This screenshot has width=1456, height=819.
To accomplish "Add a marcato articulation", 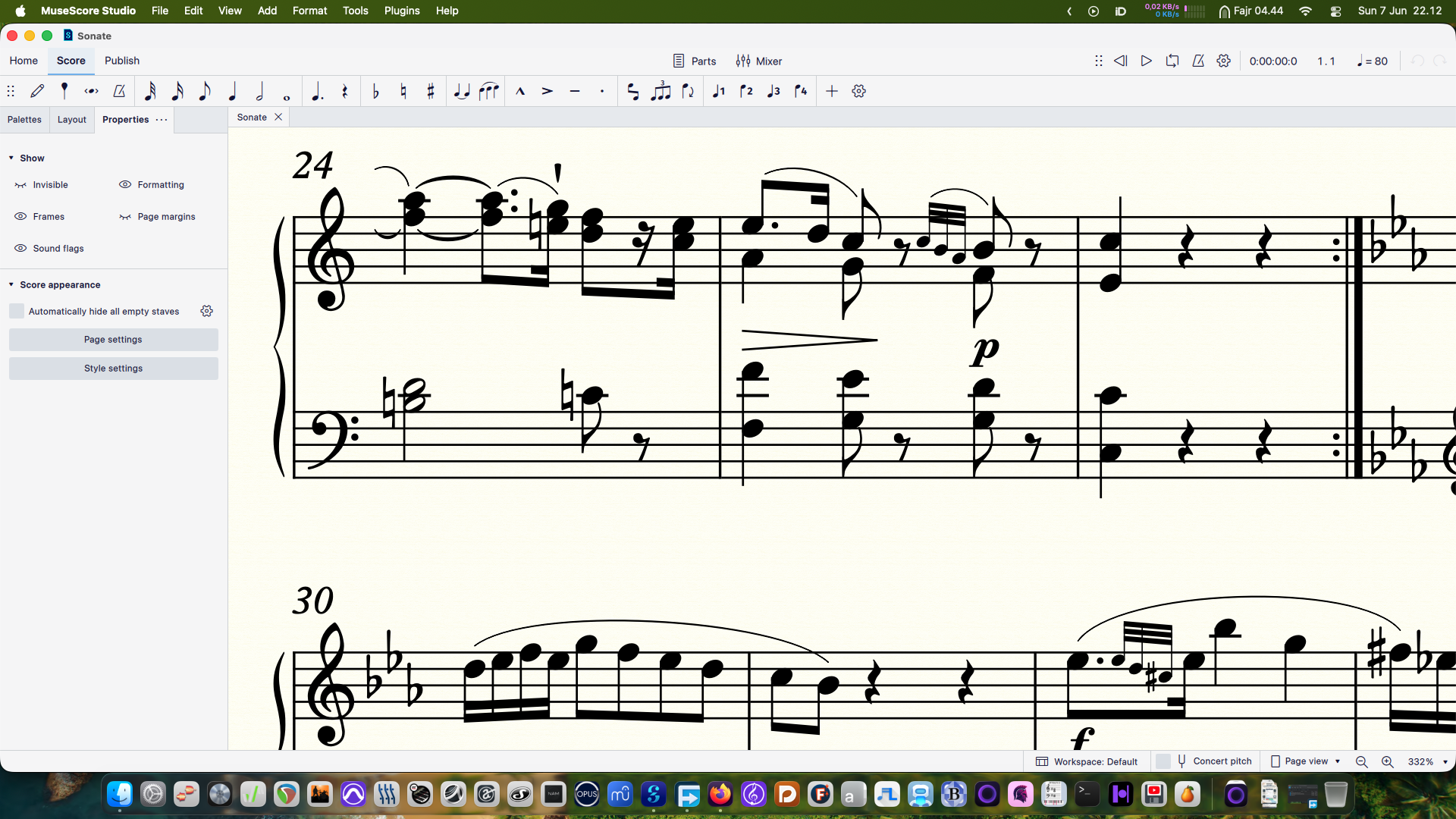I will [x=520, y=91].
